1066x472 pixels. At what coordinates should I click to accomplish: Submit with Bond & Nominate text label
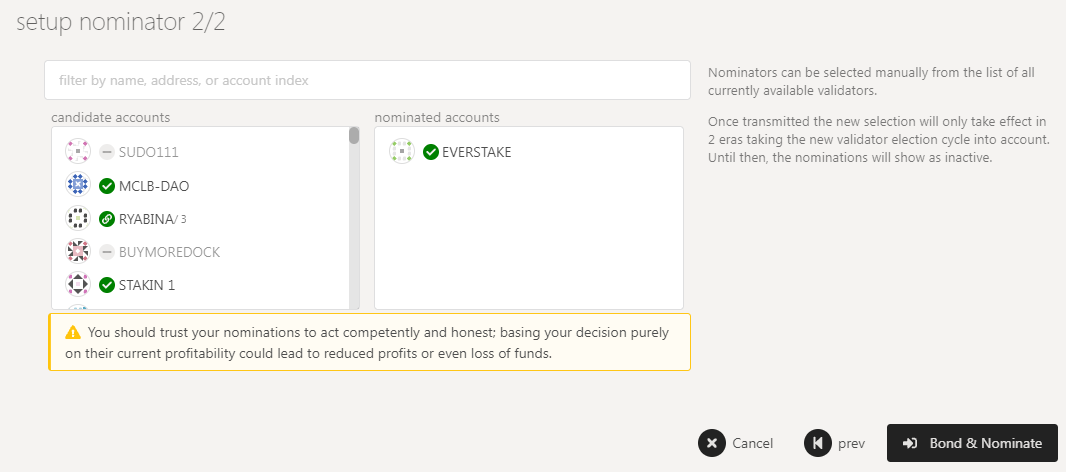(x=986, y=443)
